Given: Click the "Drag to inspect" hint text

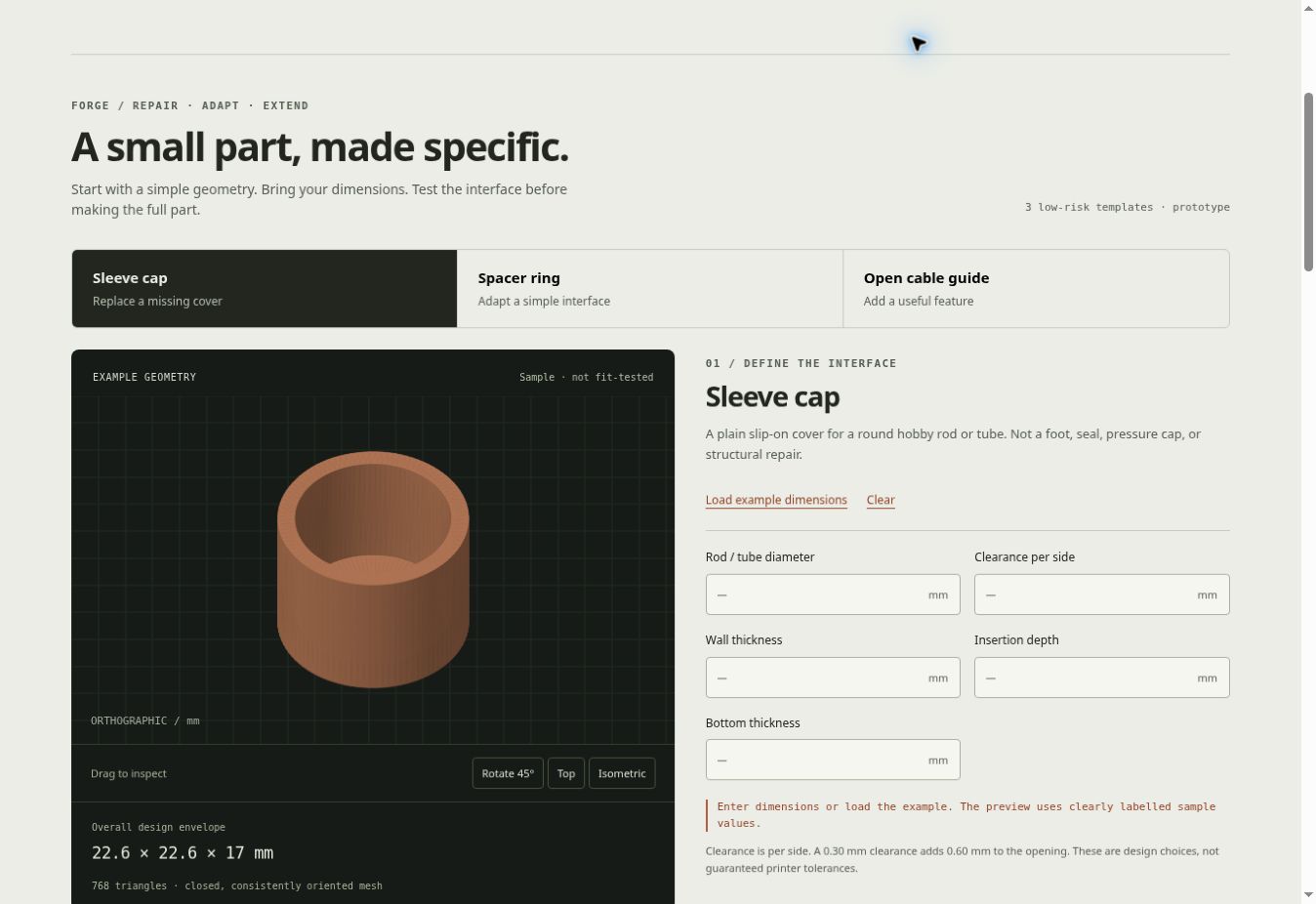Looking at the screenshot, I should [129, 773].
